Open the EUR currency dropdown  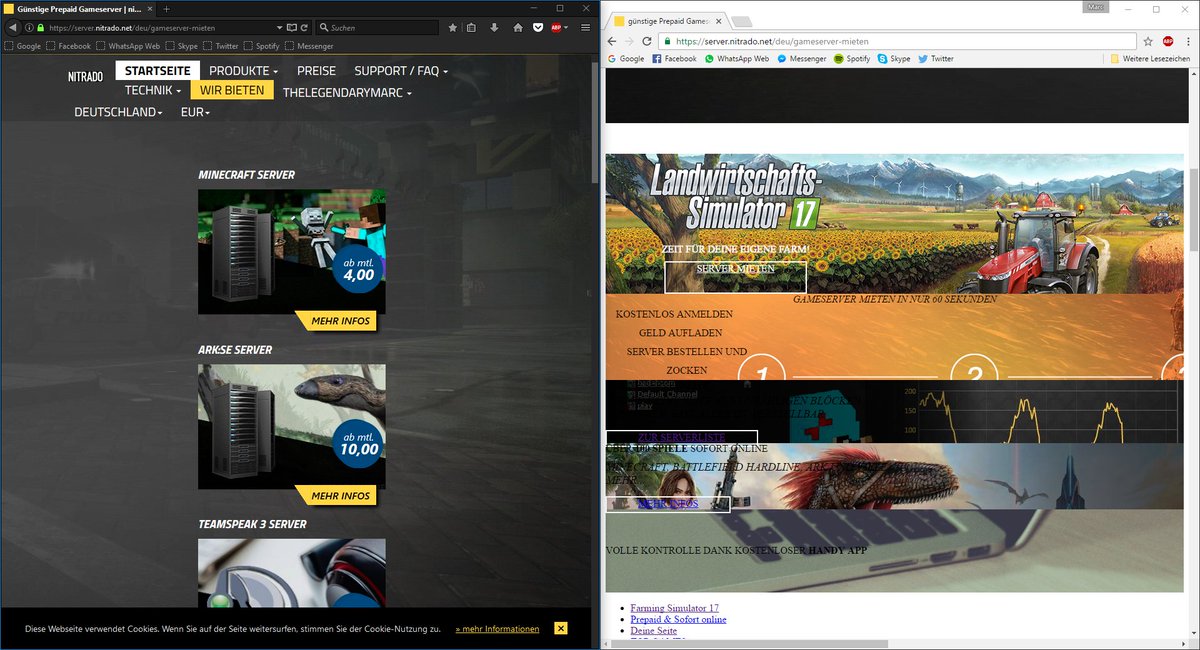click(195, 112)
